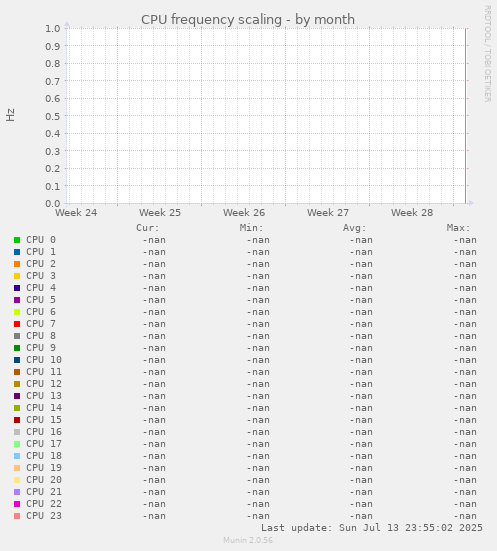Image resolution: width=497 pixels, height=551 pixels.
Task: Click the CPU 1 blue color swatch
Action: (17, 252)
